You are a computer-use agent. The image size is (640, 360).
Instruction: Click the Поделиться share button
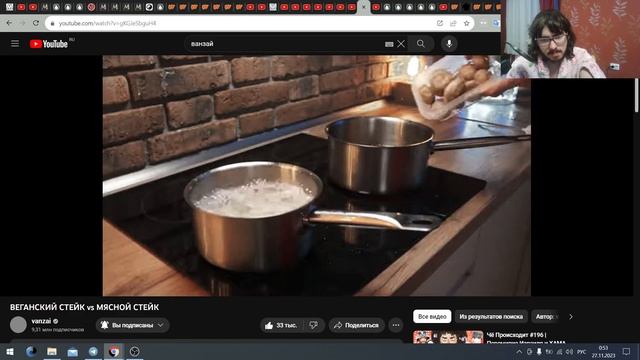click(x=357, y=325)
